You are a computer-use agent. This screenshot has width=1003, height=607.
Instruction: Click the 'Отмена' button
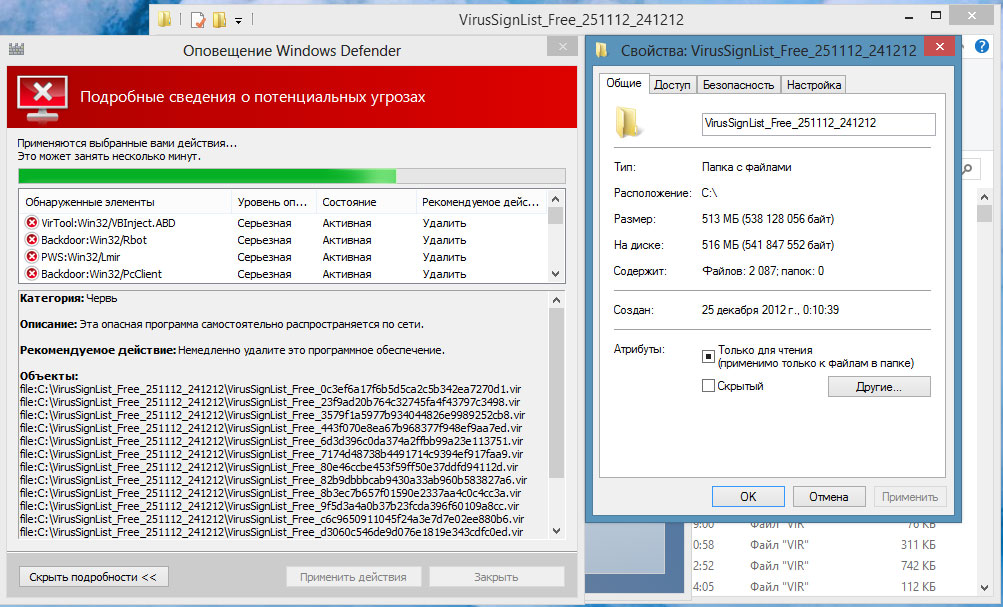tap(828, 496)
